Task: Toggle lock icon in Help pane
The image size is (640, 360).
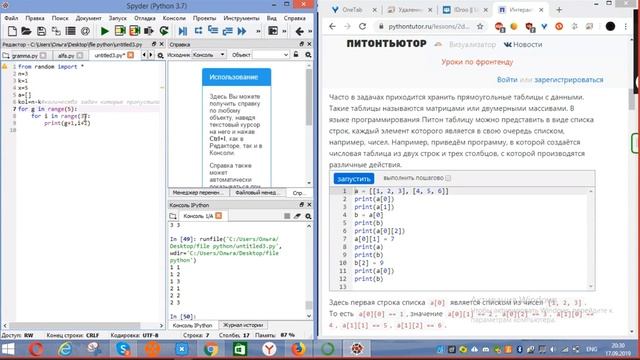Action: point(296,55)
